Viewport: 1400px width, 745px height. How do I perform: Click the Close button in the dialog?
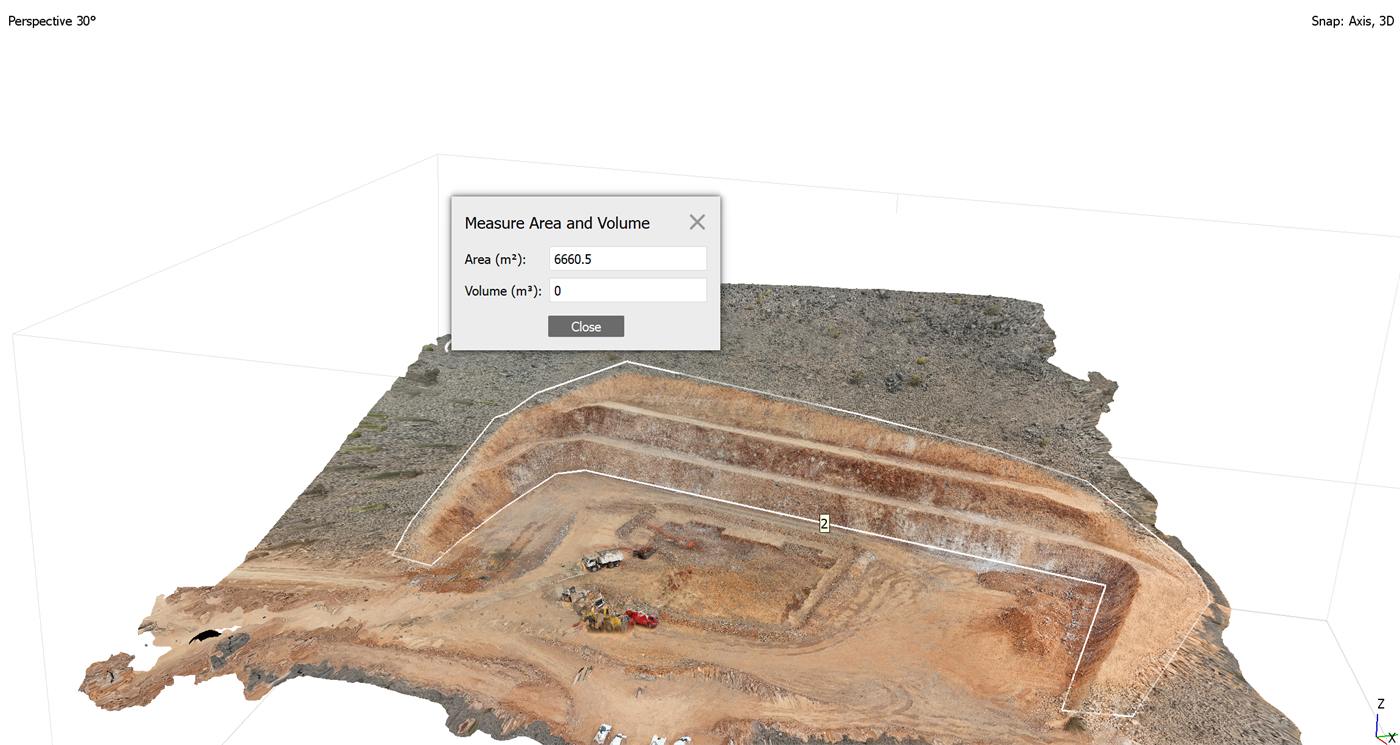point(586,327)
